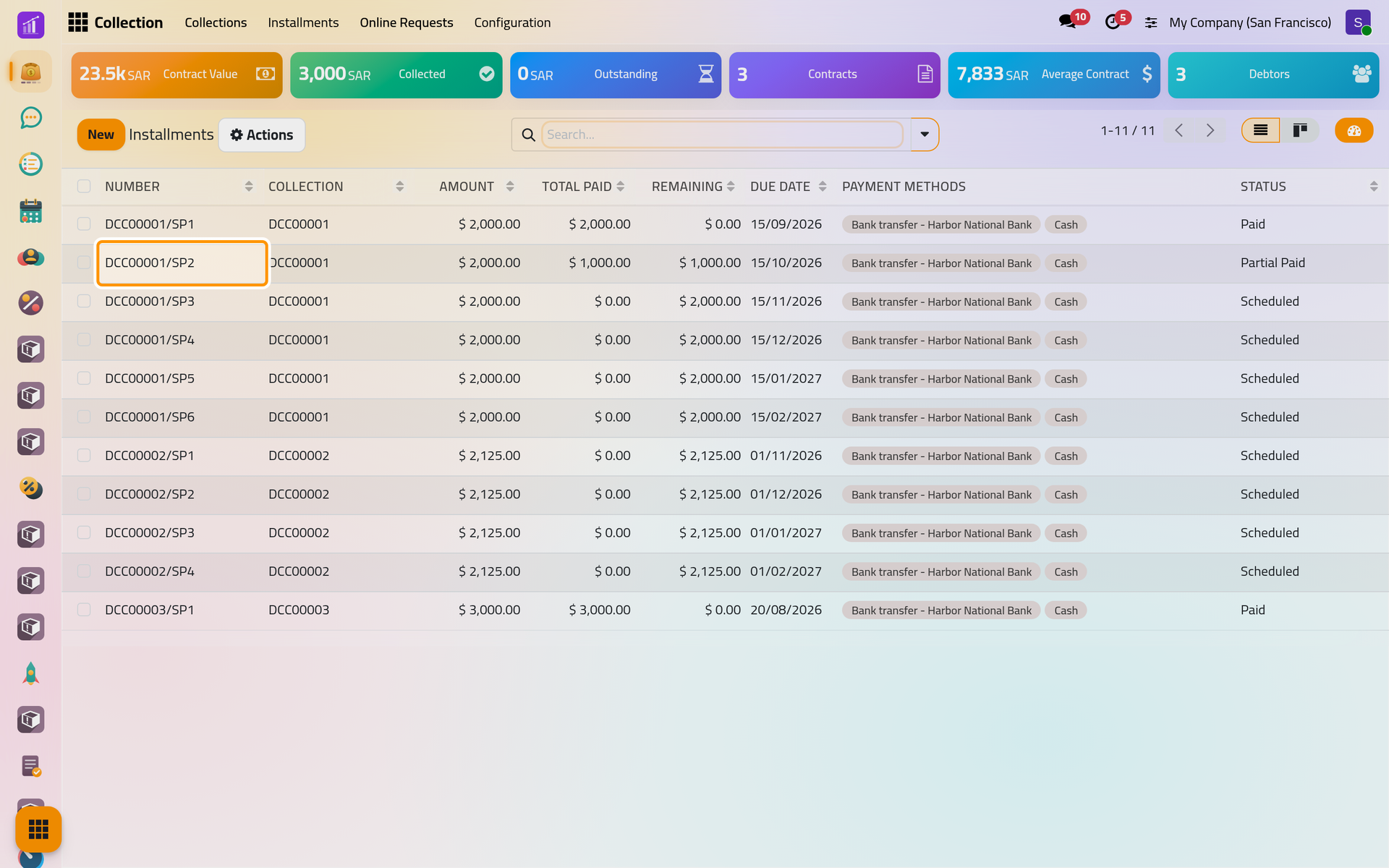This screenshot has width=1389, height=868.
Task: Open the Installments menu
Action: [x=303, y=22]
